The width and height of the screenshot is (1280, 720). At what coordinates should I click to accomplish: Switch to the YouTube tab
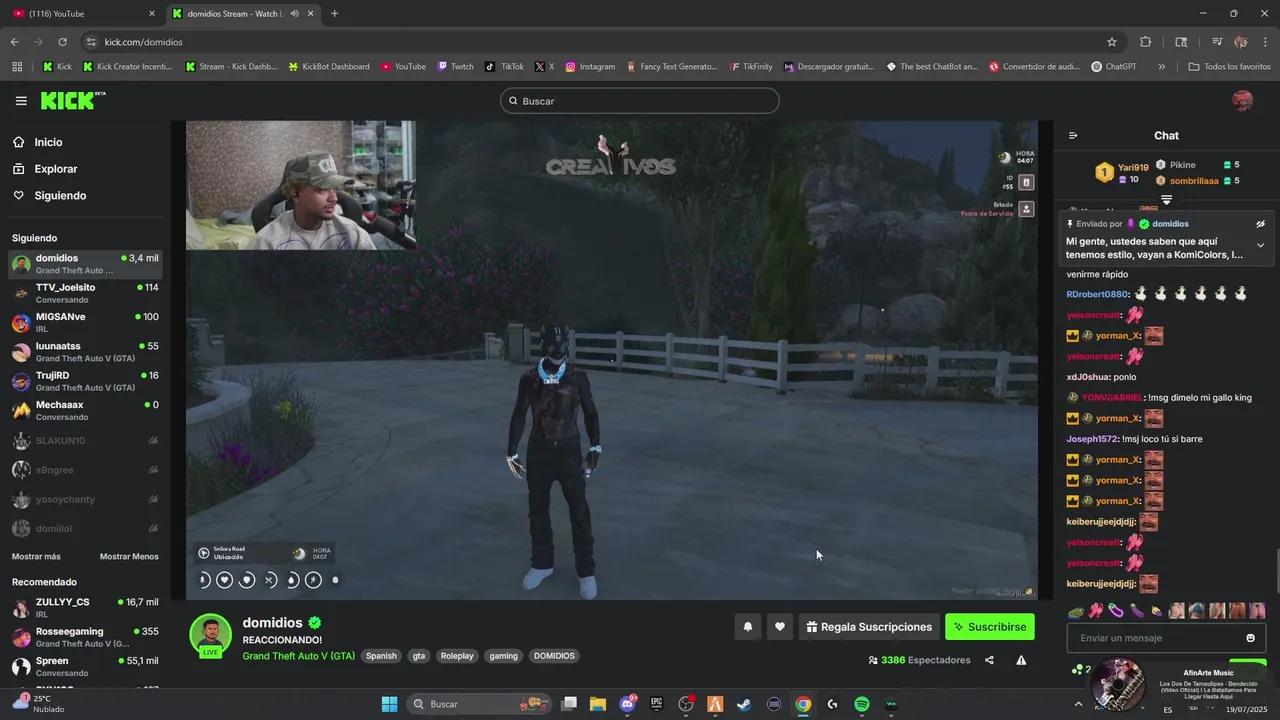tap(85, 13)
